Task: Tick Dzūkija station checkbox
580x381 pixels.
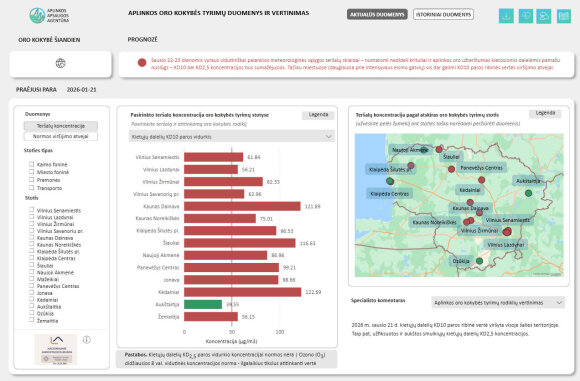Action: click(x=31, y=313)
